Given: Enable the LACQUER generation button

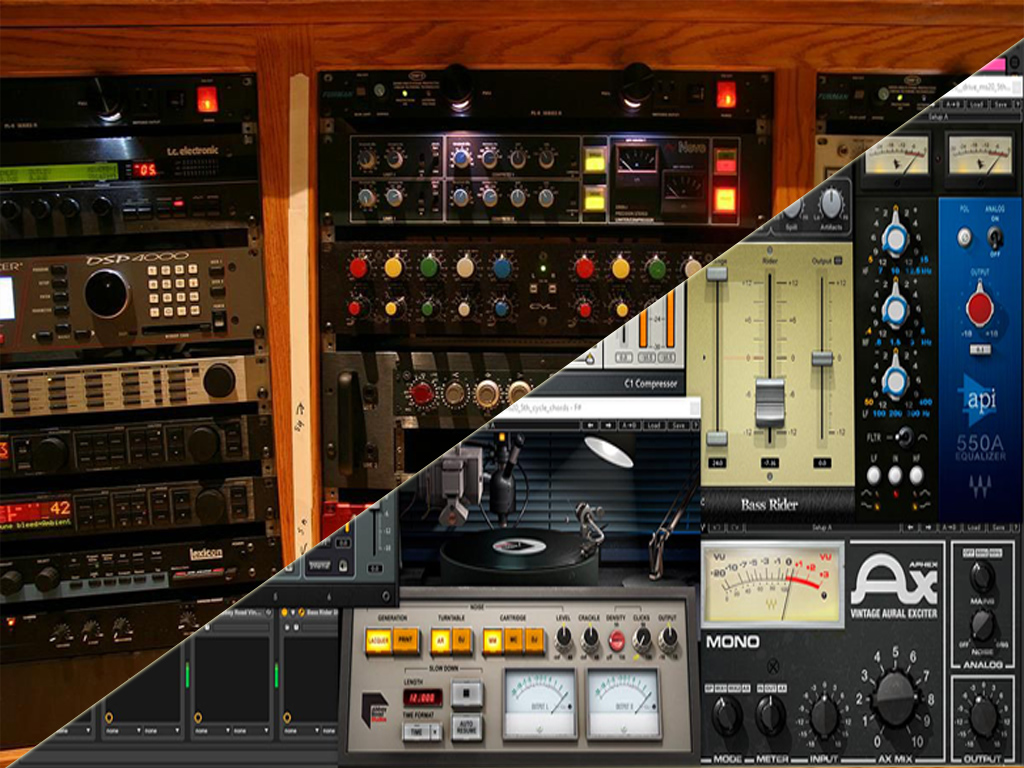Looking at the screenshot, I should pos(378,640).
